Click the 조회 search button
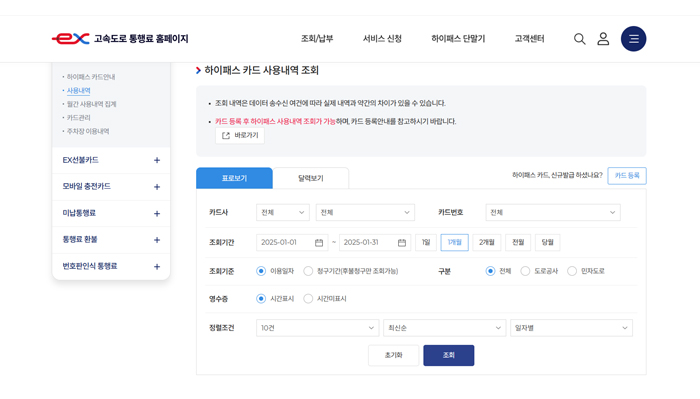Screen dimensions: 700x399 [x=449, y=355]
